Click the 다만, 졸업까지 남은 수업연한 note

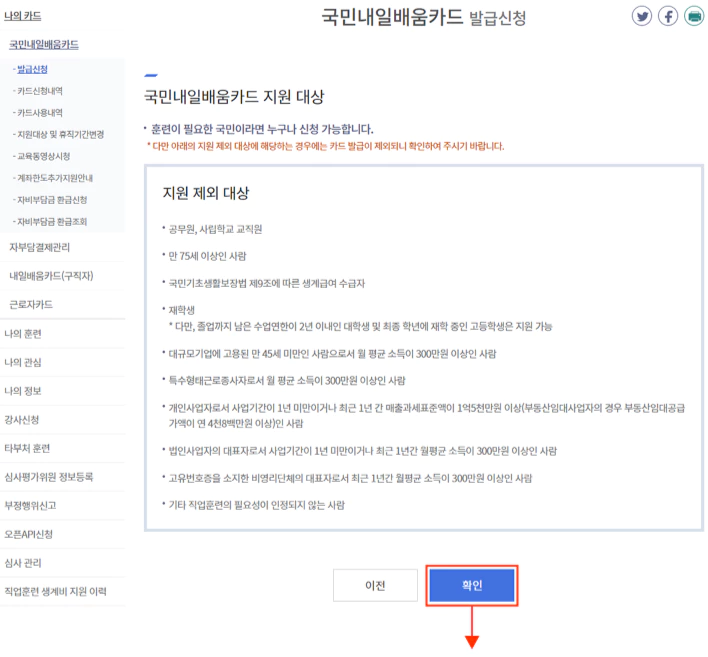click(360, 326)
